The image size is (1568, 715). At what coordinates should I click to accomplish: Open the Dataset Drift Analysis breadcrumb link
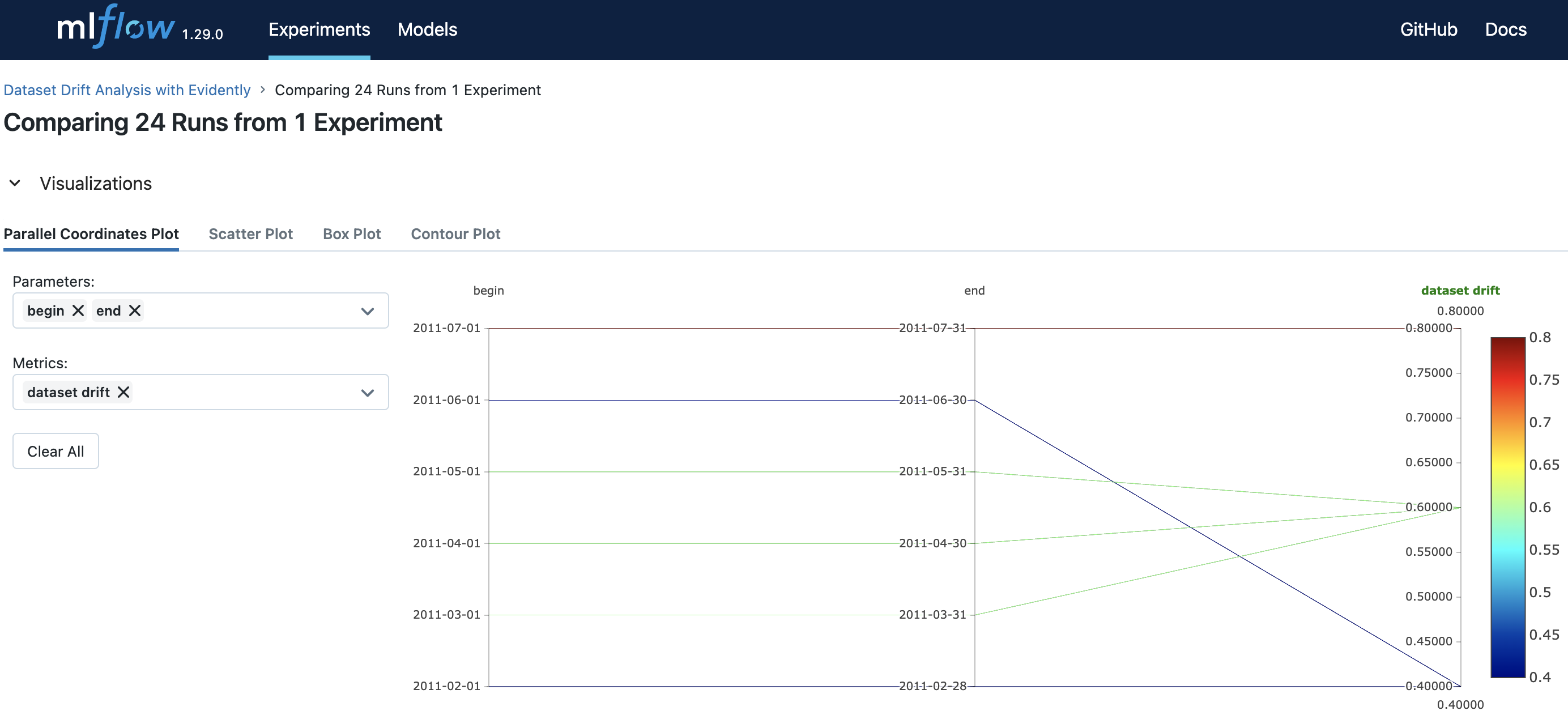click(x=127, y=90)
